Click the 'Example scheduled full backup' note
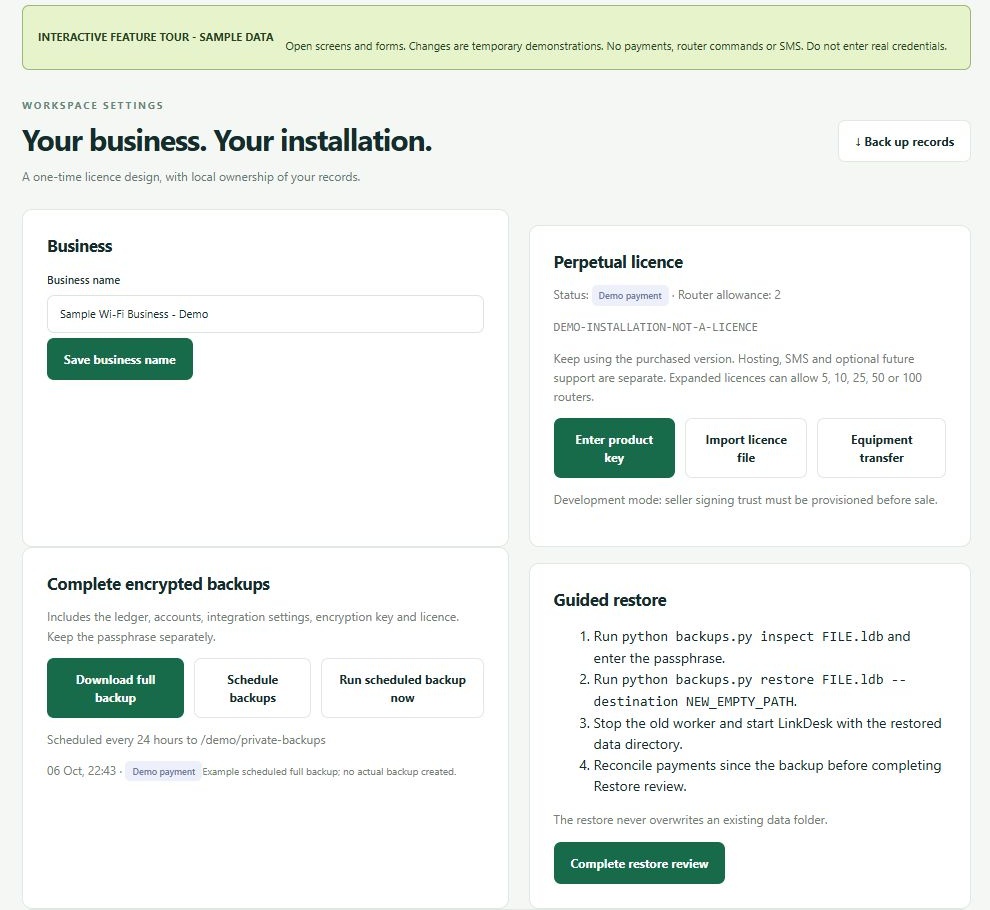990x910 pixels. point(329,772)
